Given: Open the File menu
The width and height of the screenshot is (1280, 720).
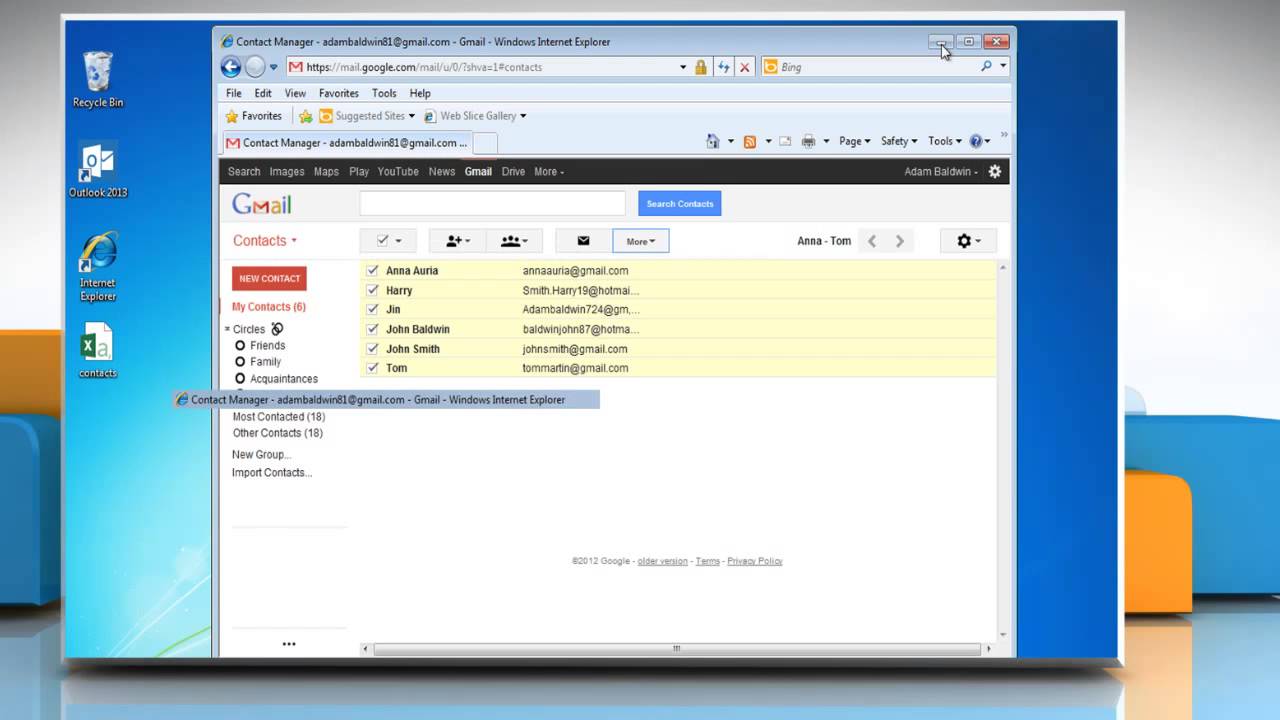Looking at the screenshot, I should pyautogui.click(x=233, y=93).
